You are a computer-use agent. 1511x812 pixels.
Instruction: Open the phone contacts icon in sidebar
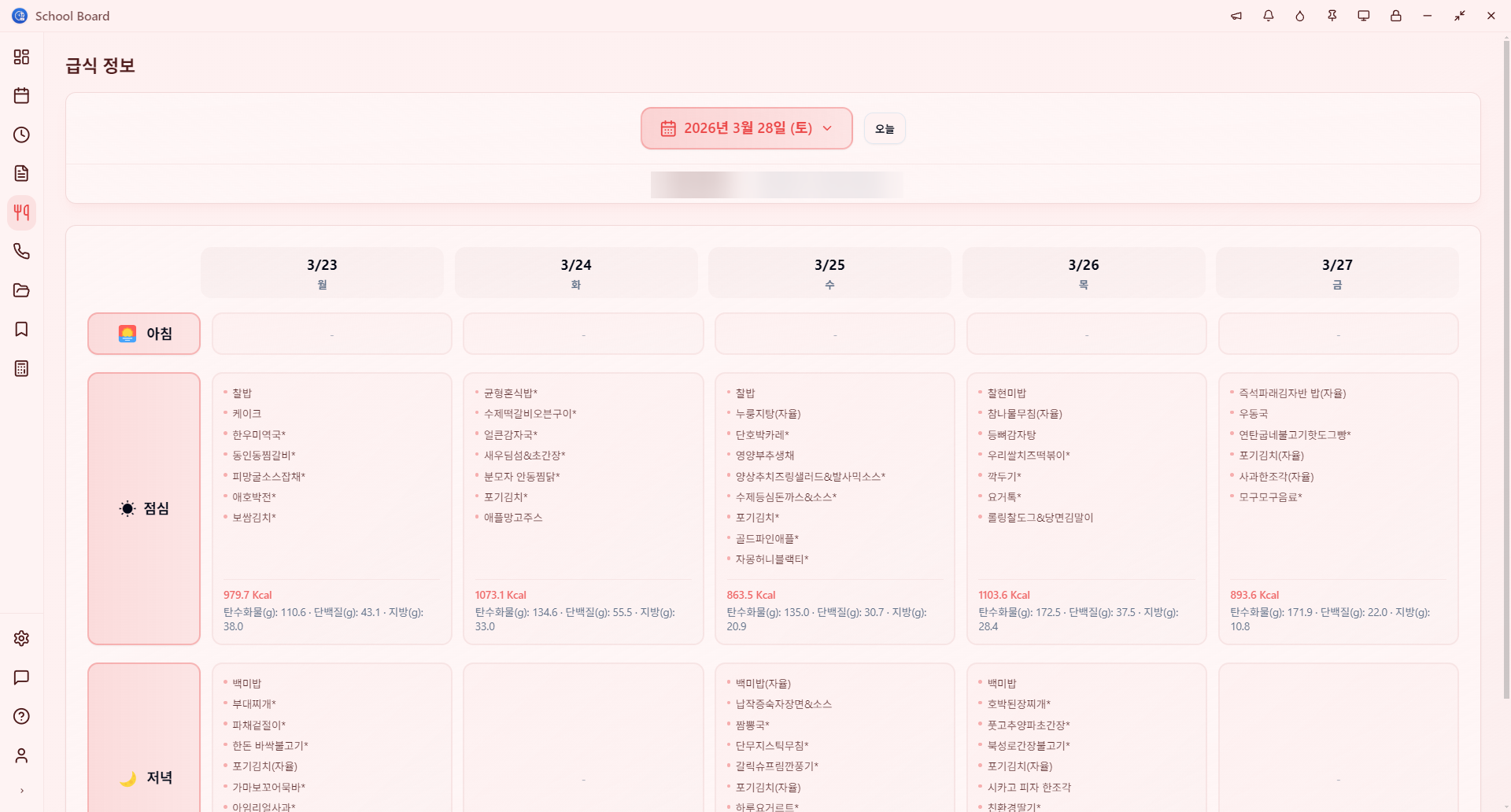click(x=21, y=252)
